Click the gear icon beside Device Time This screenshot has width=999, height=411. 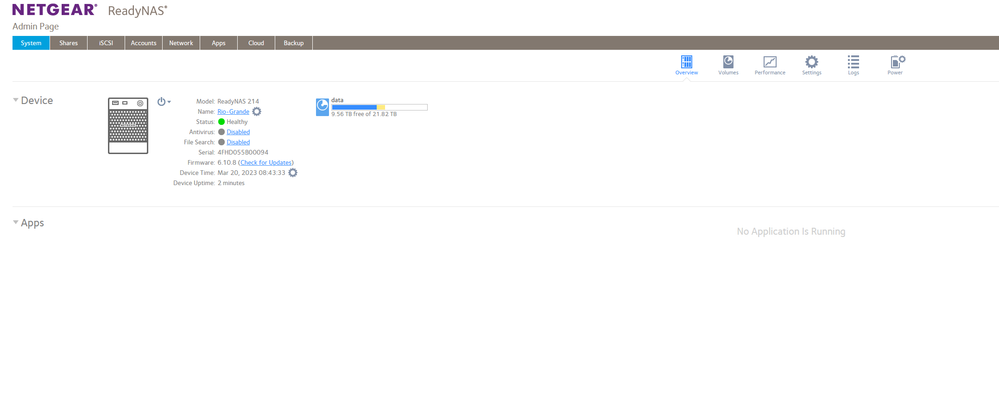click(x=292, y=173)
